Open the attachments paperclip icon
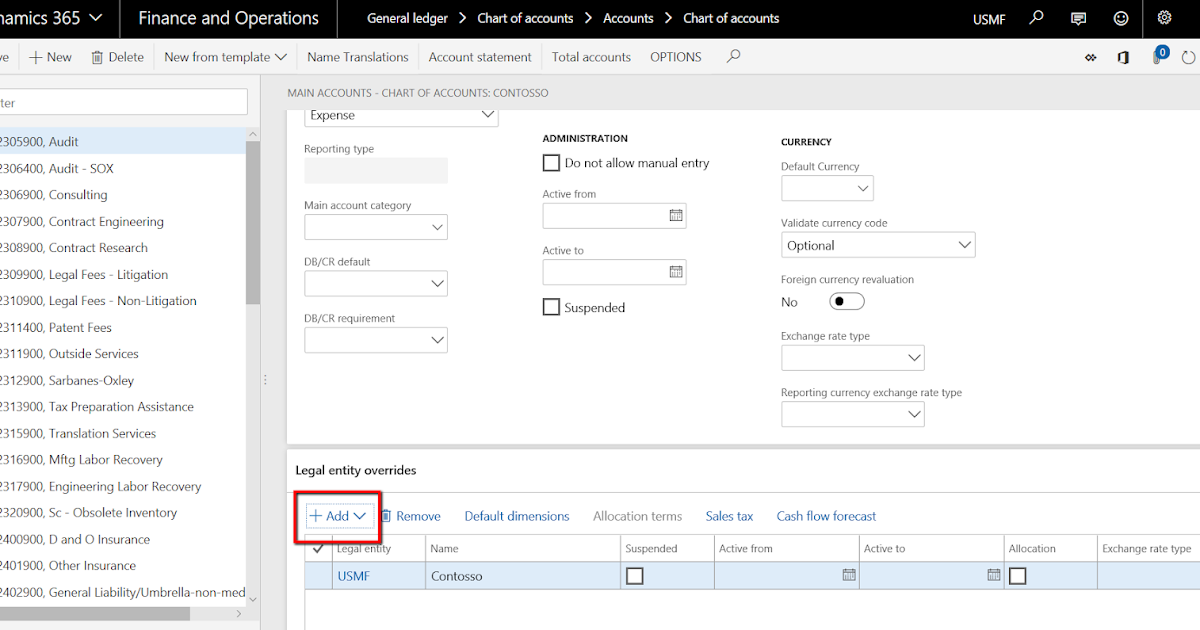 (1158, 57)
